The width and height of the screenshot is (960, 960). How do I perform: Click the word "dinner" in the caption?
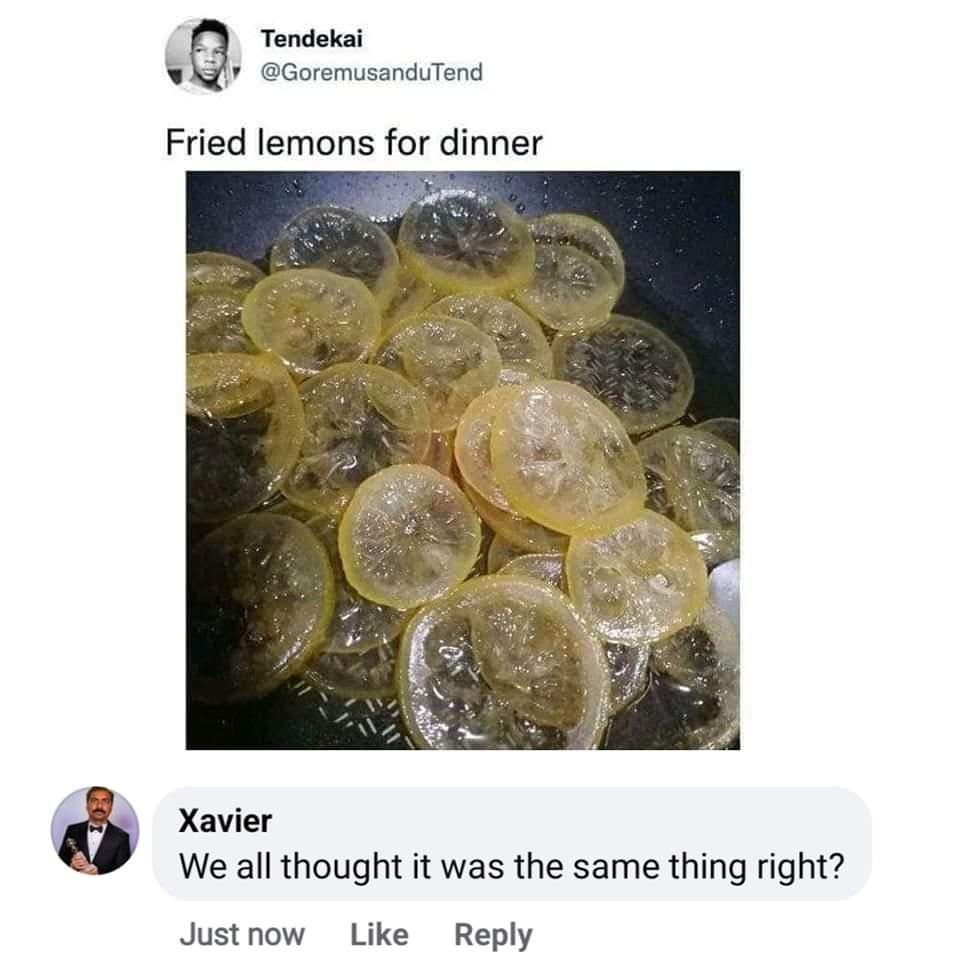490,142
